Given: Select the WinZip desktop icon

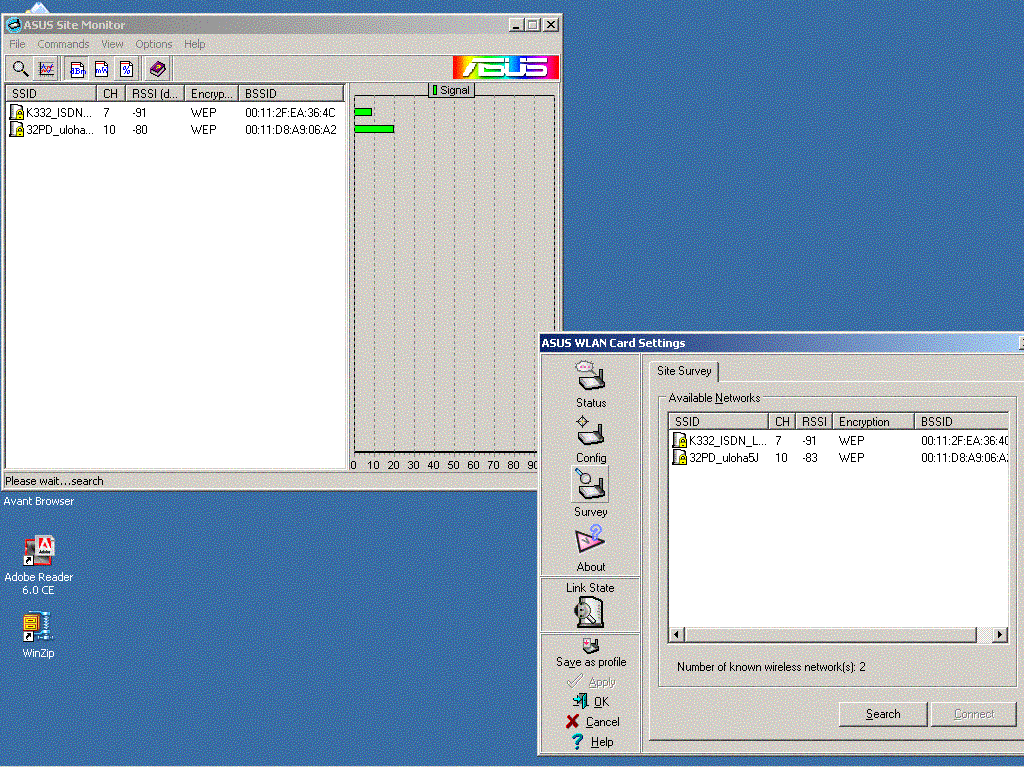Looking at the screenshot, I should (37, 627).
